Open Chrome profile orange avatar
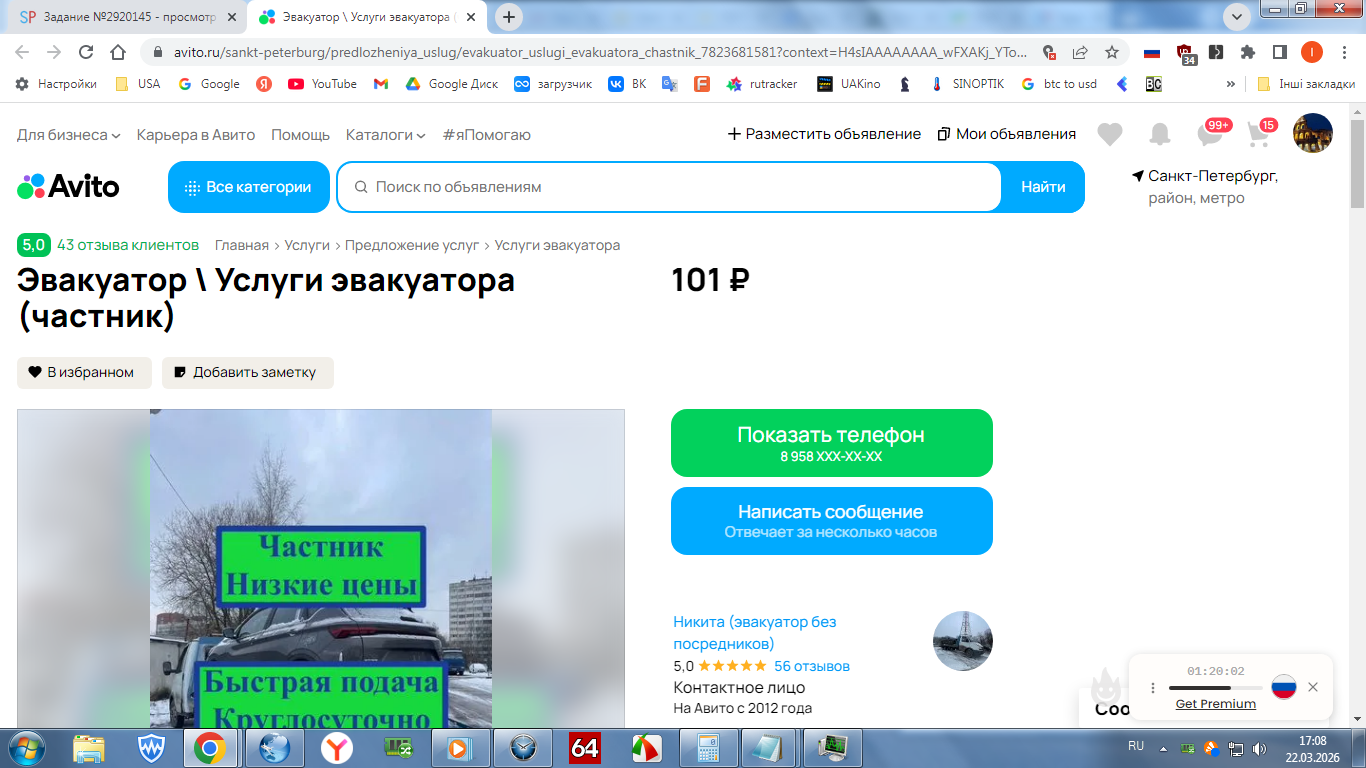The image size is (1366, 768). point(1311,52)
